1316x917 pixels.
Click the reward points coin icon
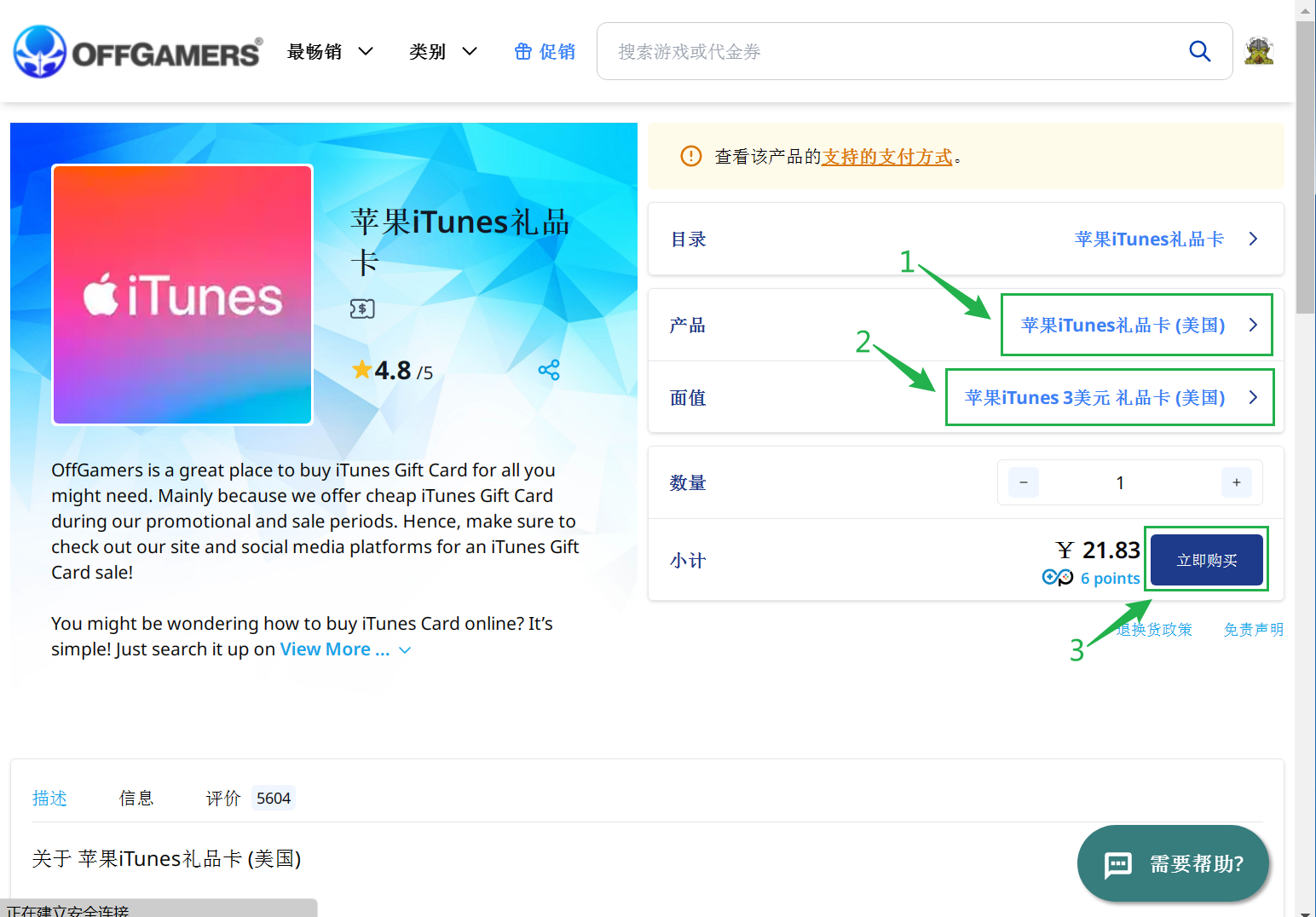[1057, 578]
